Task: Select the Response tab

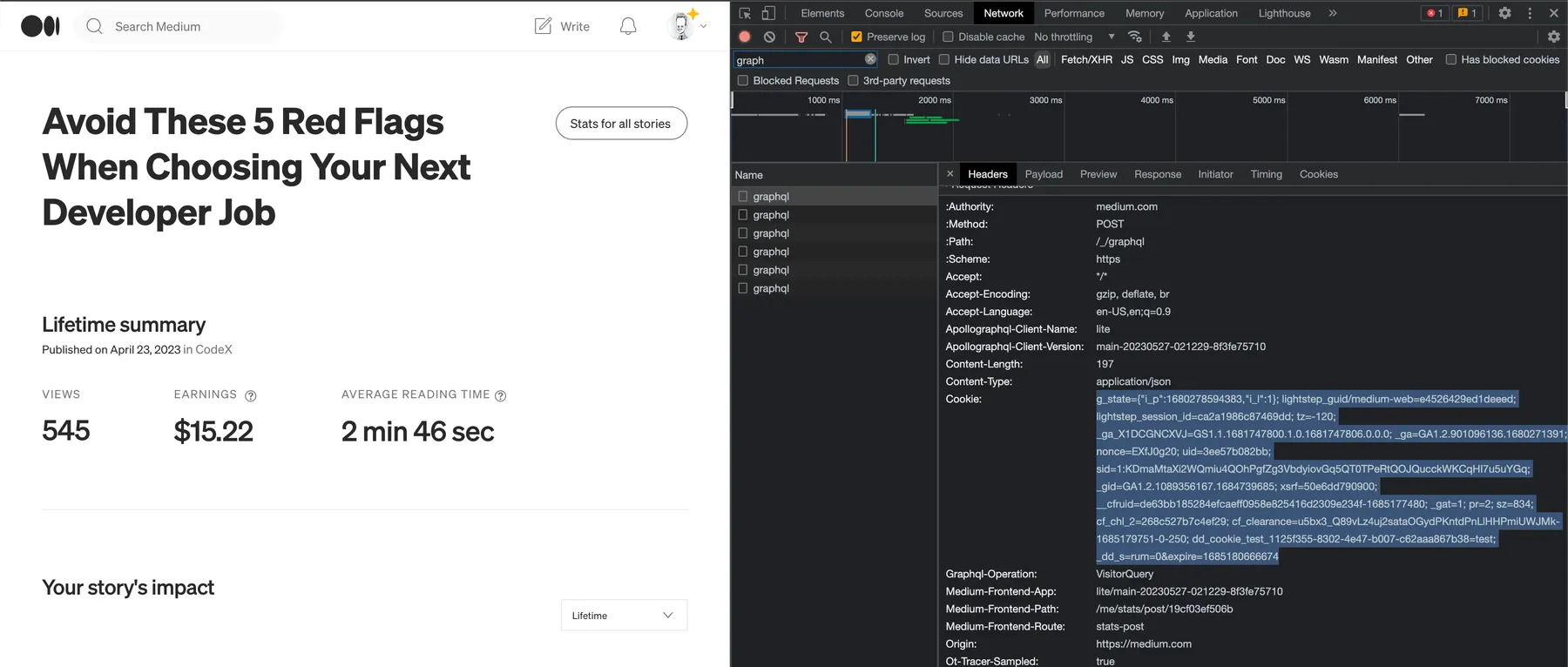Action: [x=1158, y=174]
